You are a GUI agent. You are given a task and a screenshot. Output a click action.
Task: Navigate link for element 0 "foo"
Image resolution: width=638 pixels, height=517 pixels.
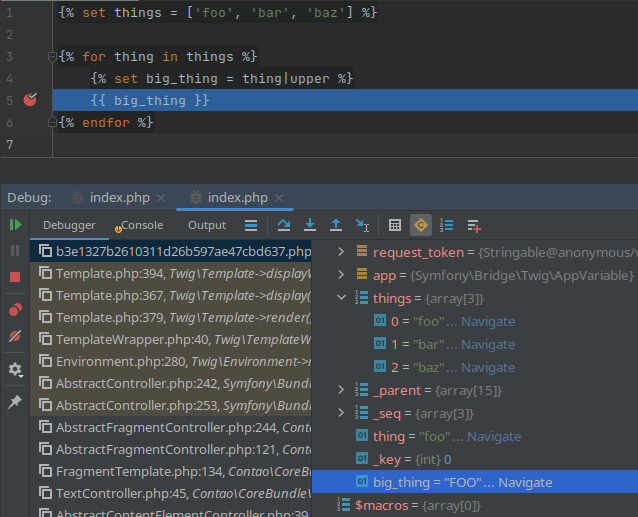coord(488,321)
